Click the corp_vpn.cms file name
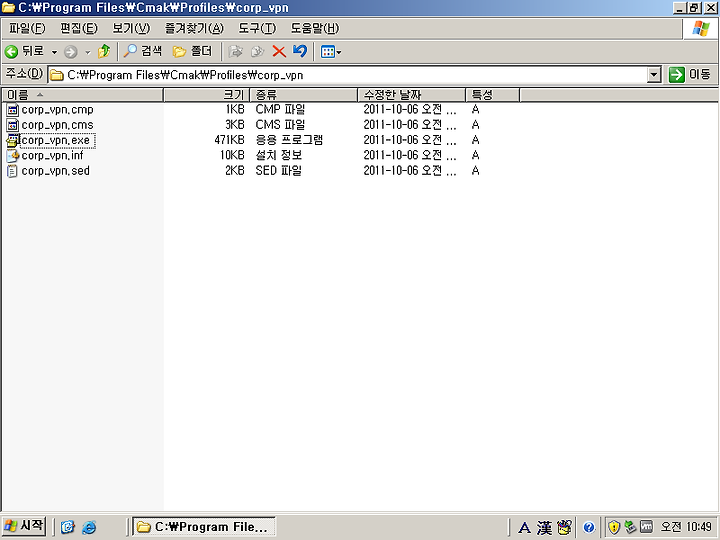This screenshot has width=720, height=540. tap(57, 125)
